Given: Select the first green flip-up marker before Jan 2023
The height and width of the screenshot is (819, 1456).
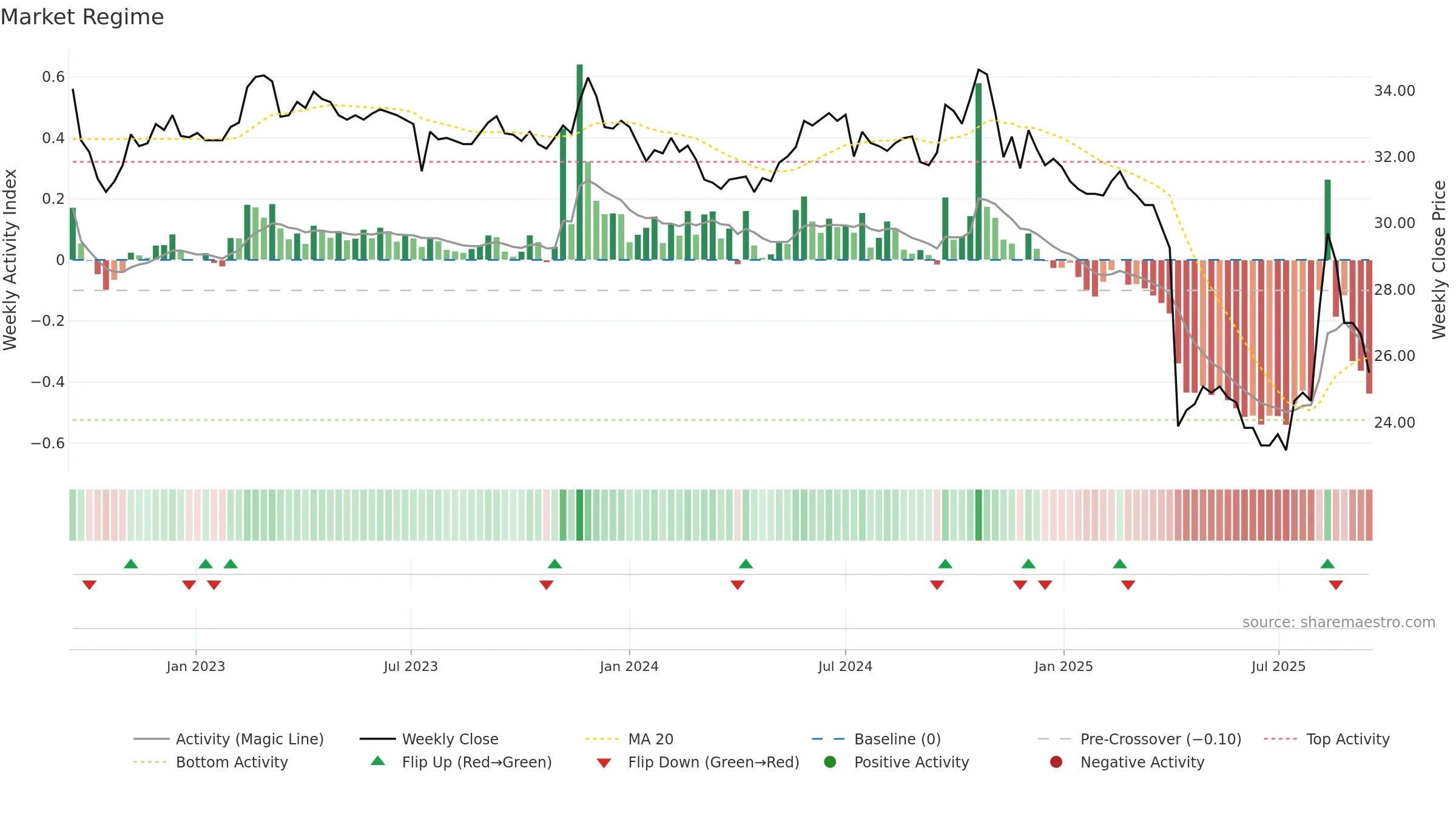Looking at the screenshot, I should [x=131, y=564].
